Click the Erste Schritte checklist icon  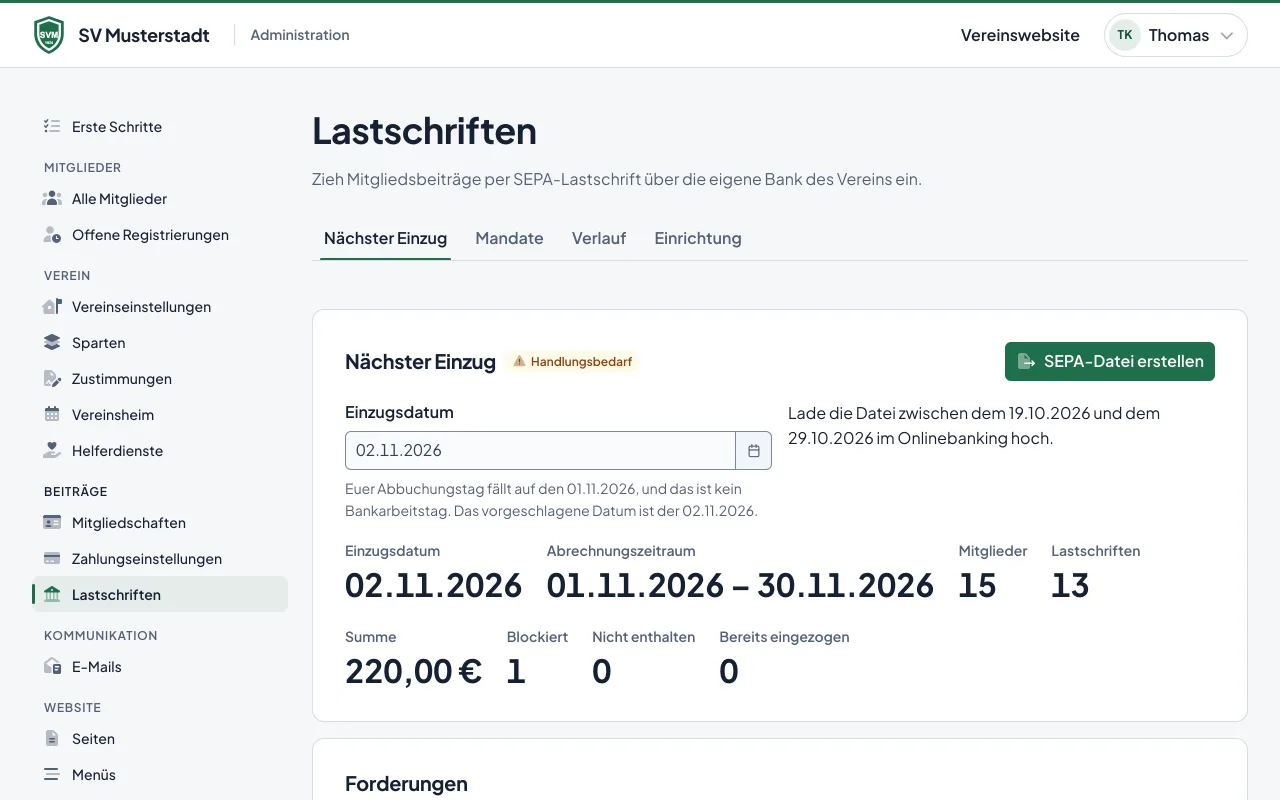coord(52,127)
